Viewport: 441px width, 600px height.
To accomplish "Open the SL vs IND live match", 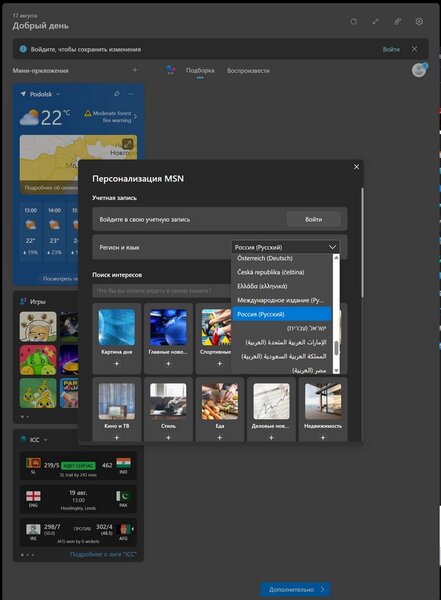I will tap(78, 466).
